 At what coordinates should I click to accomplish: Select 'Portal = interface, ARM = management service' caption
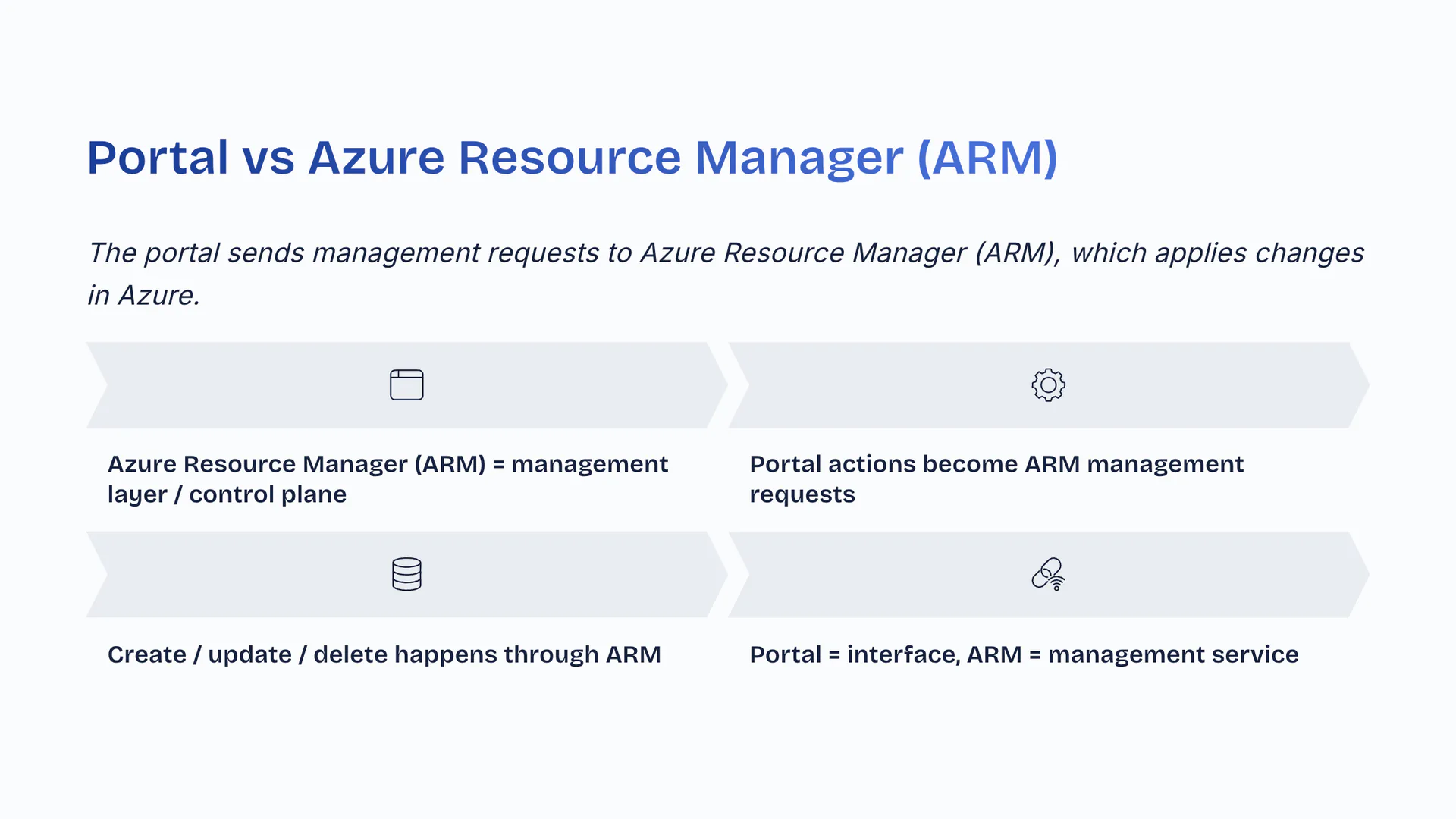pos(1024,654)
